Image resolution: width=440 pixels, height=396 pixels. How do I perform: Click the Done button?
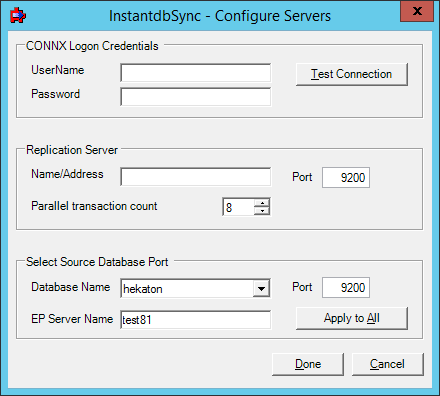coord(308,364)
